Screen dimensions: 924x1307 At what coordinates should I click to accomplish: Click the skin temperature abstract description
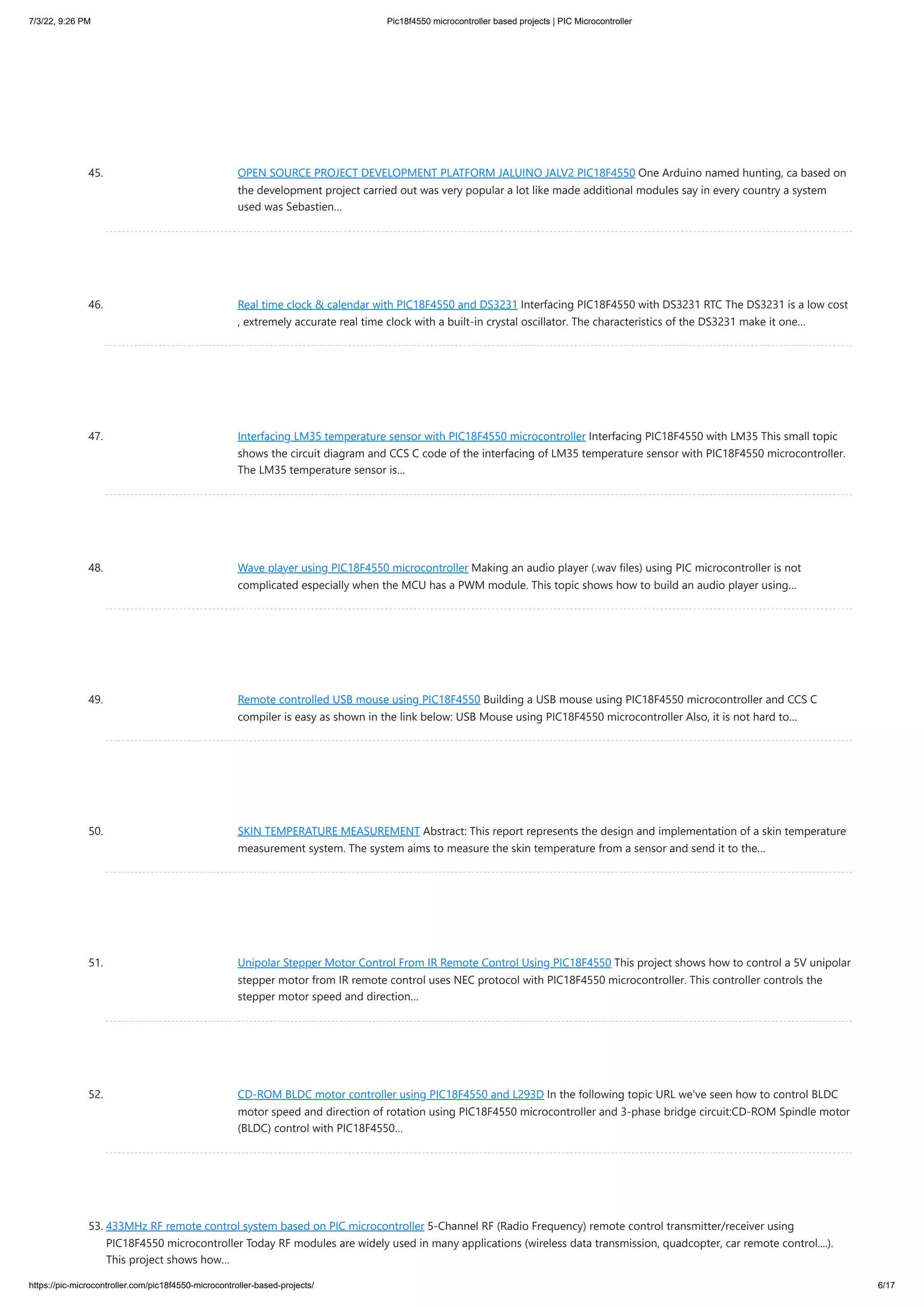541,840
